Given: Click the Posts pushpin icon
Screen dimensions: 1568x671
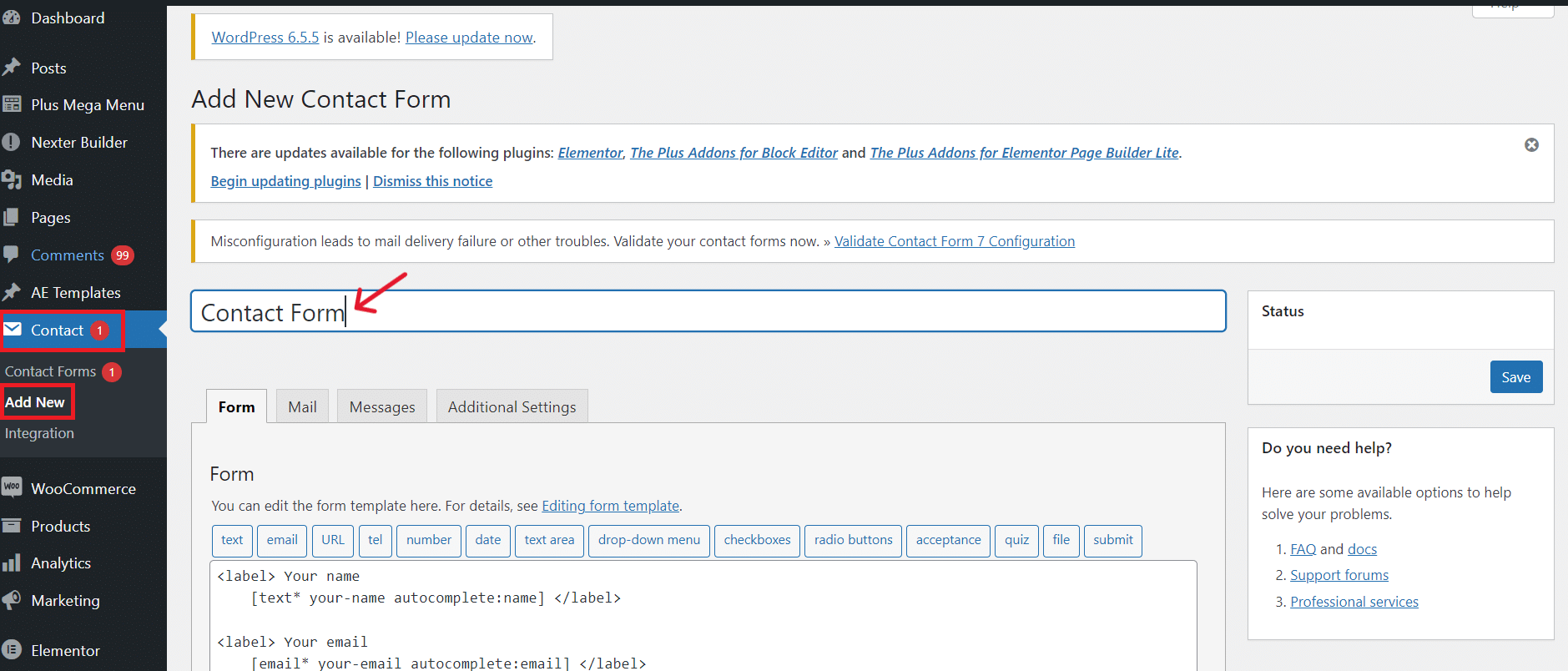Looking at the screenshot, I should point(11,68).
